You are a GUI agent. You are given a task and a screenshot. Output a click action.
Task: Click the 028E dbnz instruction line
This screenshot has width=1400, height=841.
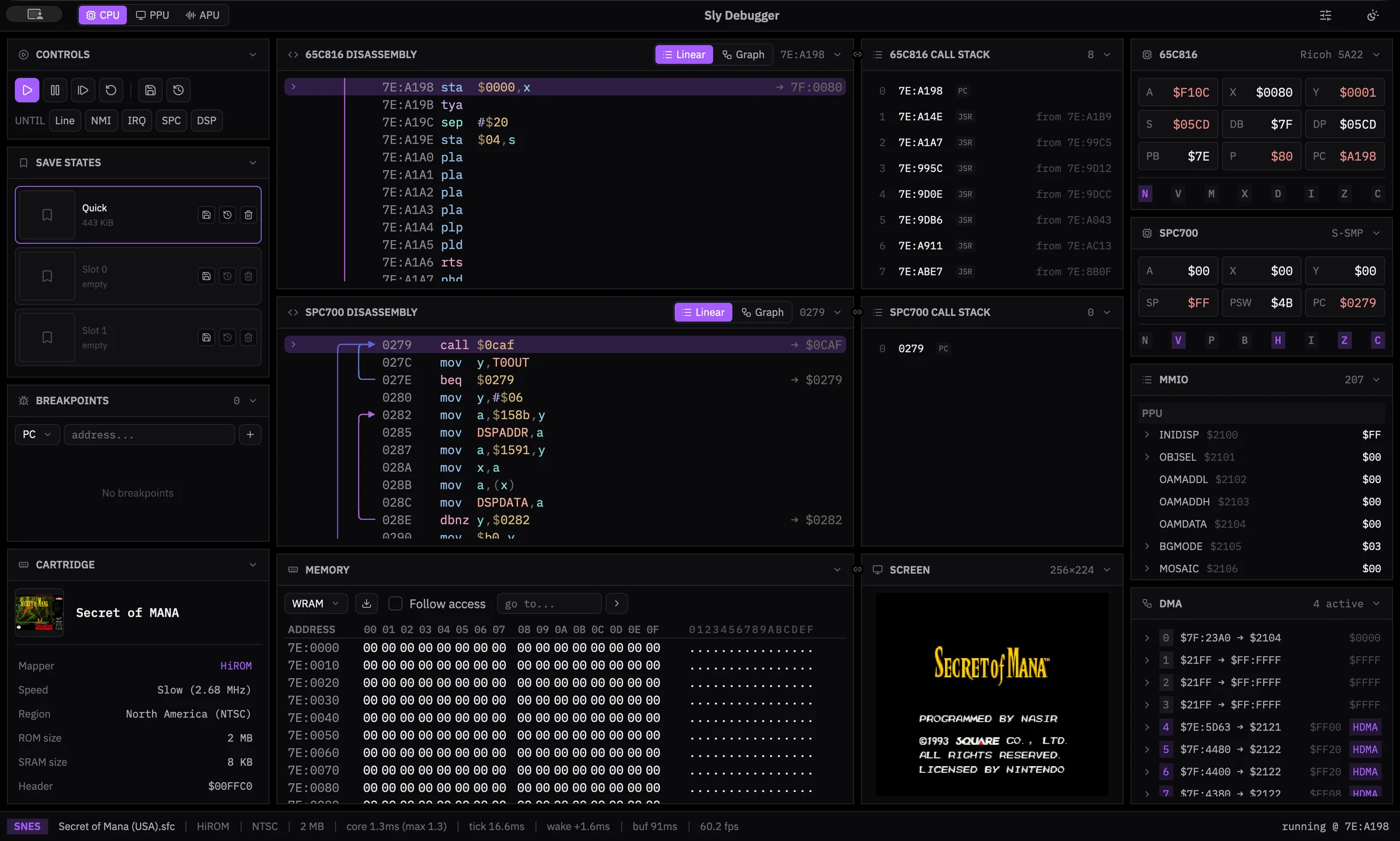[x=565, y=520]
